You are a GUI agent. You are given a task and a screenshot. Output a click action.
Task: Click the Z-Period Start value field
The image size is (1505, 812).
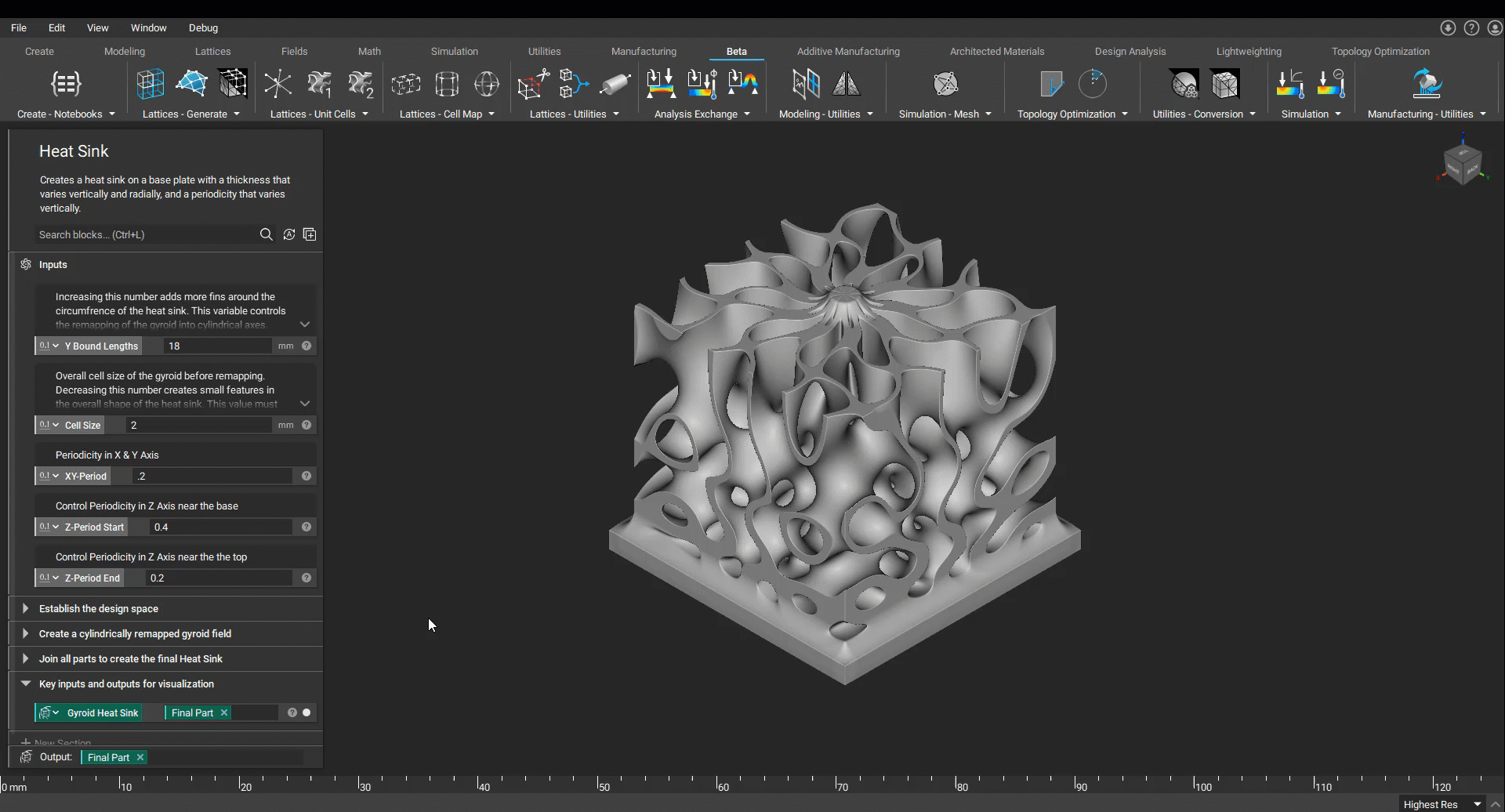click(221, 527)
